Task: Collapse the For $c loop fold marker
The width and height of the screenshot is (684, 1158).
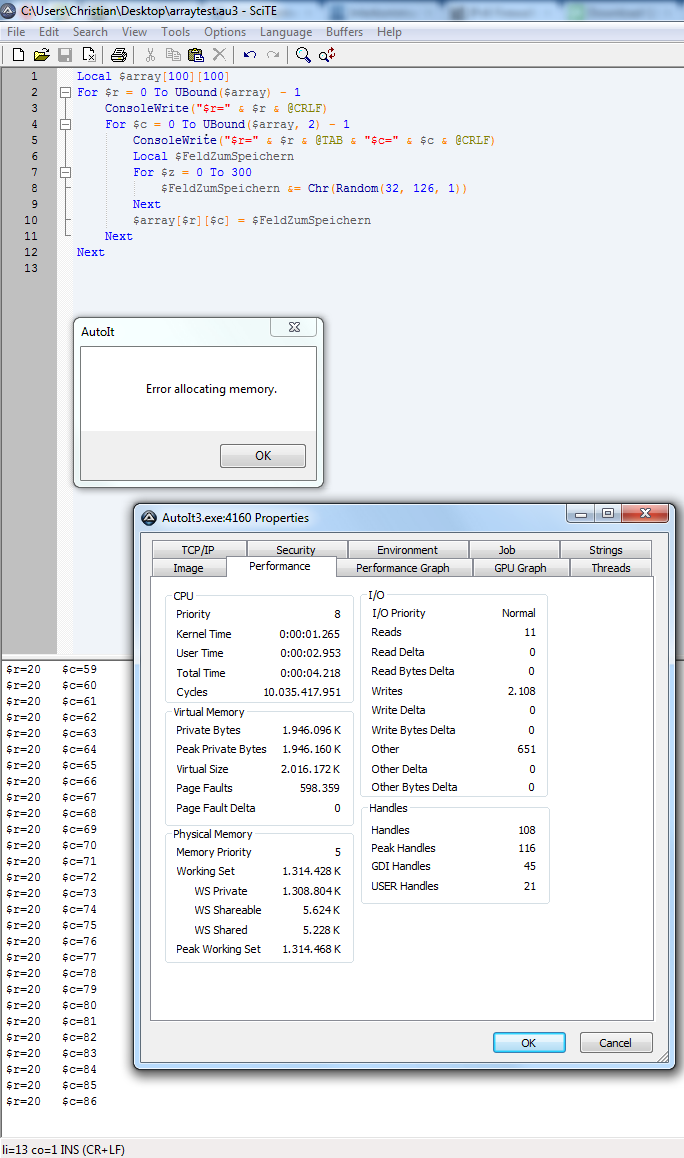Action: [x=66, y=124]
